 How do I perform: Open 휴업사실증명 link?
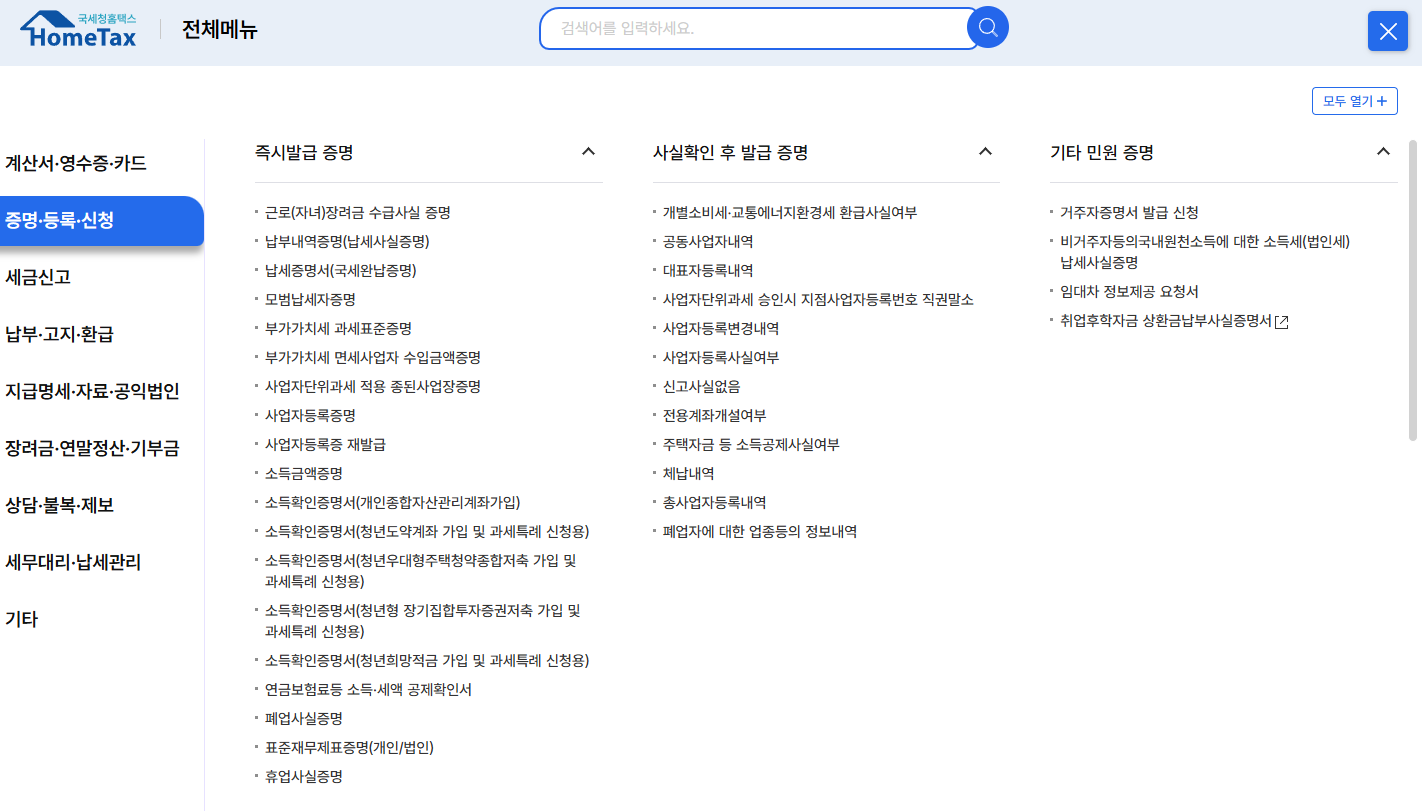(304, 777)
